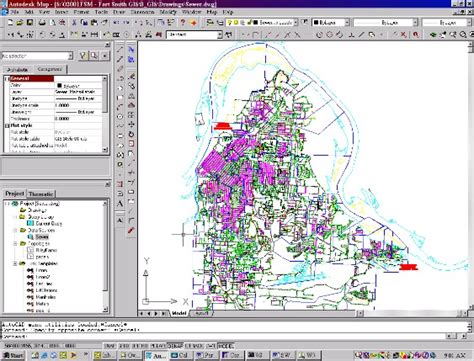Image resolution: width=474 pixels, height=361 pixels.
Task: Click the zoom magnifier icon at toolbar right
Action: (463, 34)
